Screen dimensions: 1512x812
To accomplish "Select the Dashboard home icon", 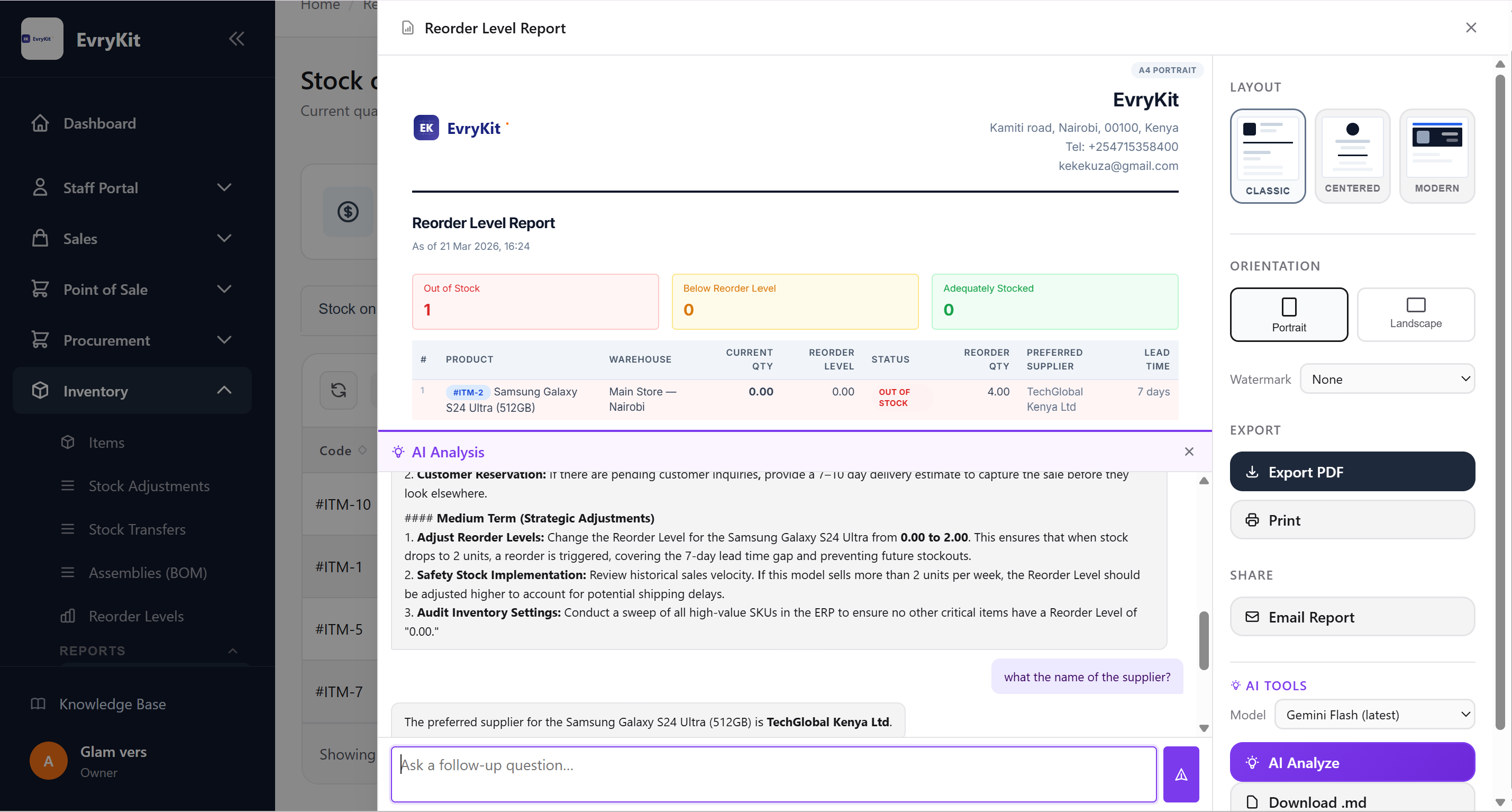I will [40, 123].
